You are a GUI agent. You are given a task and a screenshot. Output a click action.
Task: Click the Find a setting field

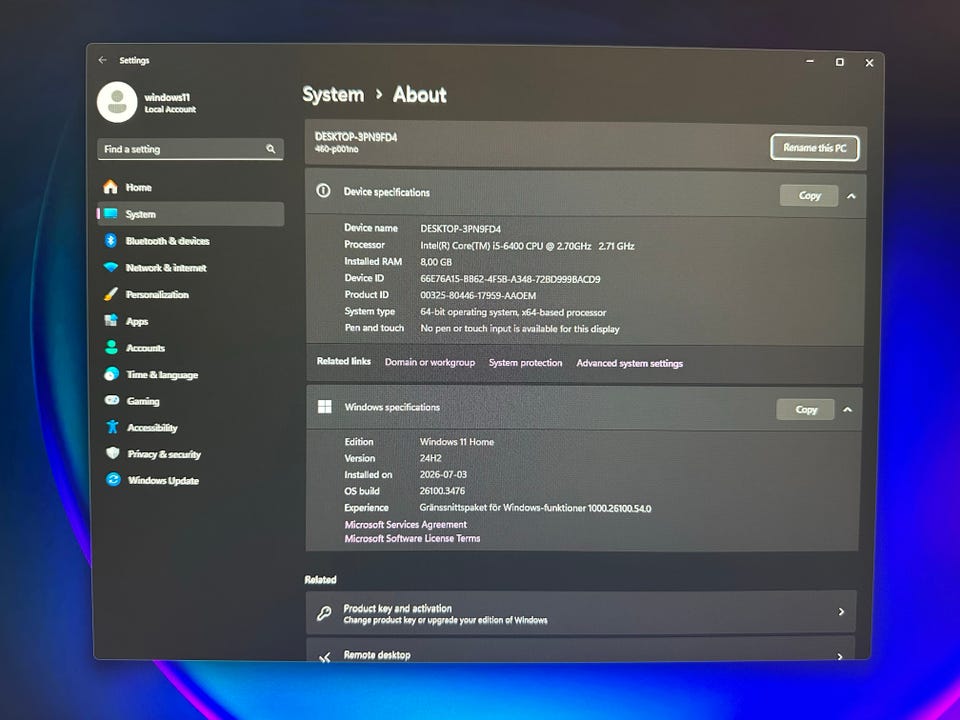tap(190, 149)
